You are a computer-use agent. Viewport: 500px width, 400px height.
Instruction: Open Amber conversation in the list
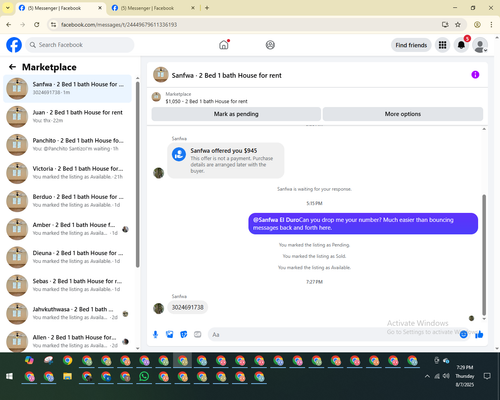67,229
